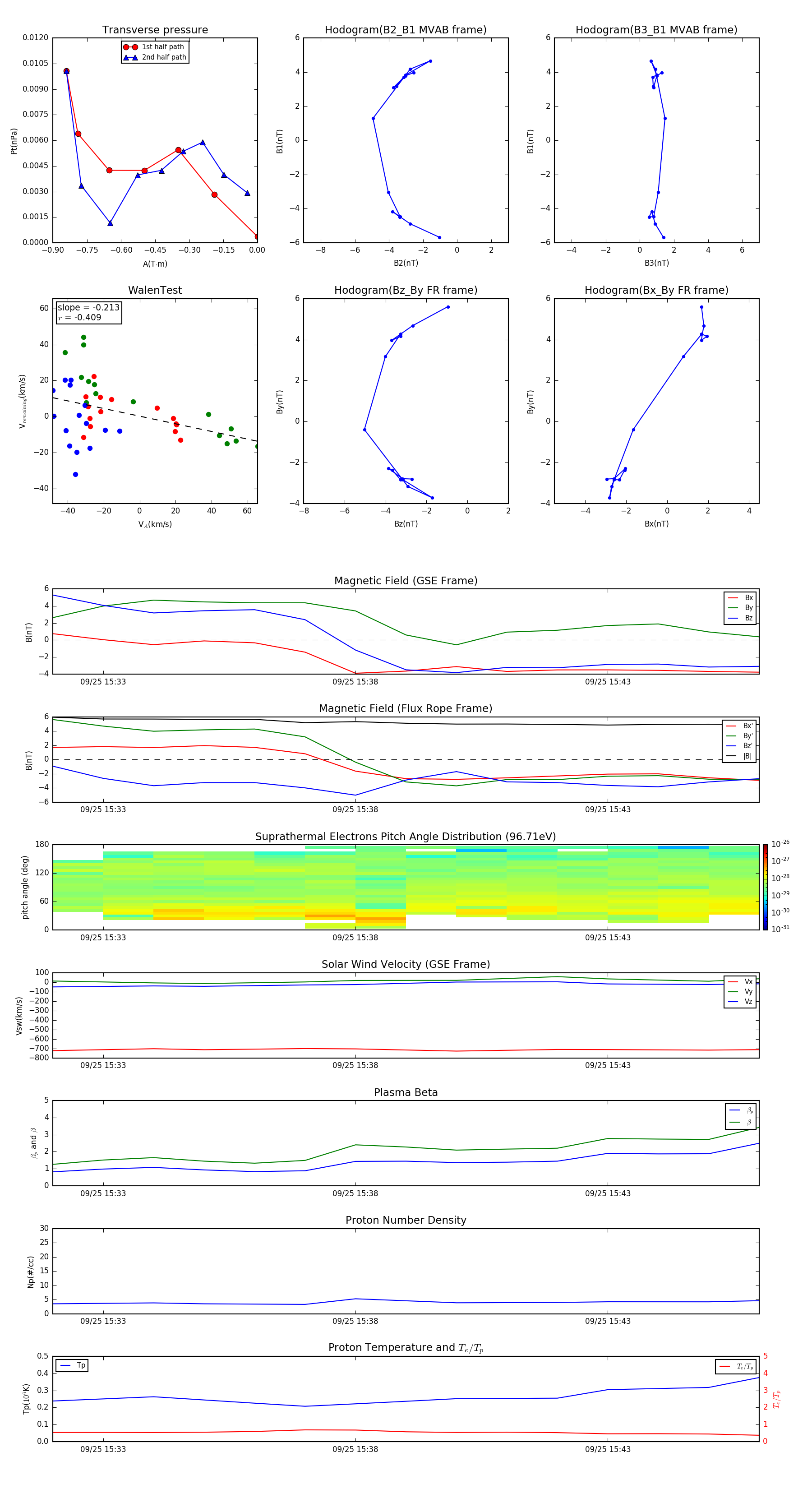Screen dimensions: 812x1489
Task: Click the 'WalenTest' plot title
Action: [155, 290]
